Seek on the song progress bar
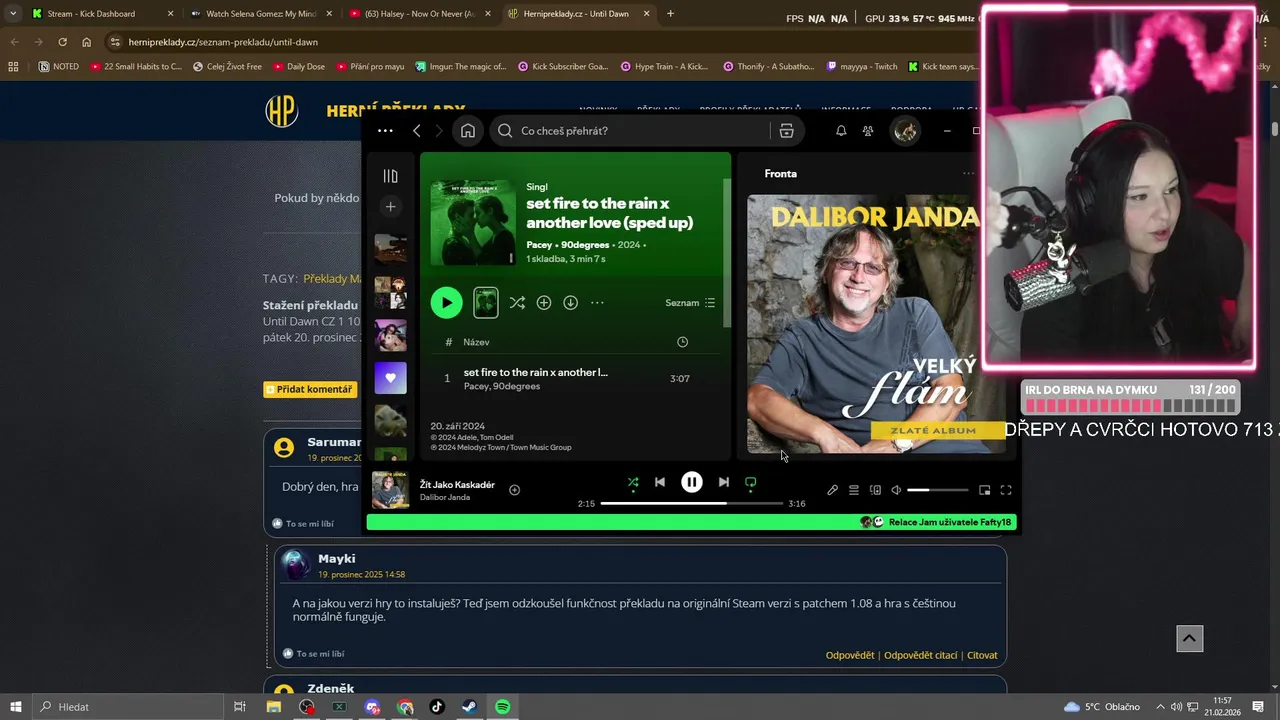 point(692,503)
